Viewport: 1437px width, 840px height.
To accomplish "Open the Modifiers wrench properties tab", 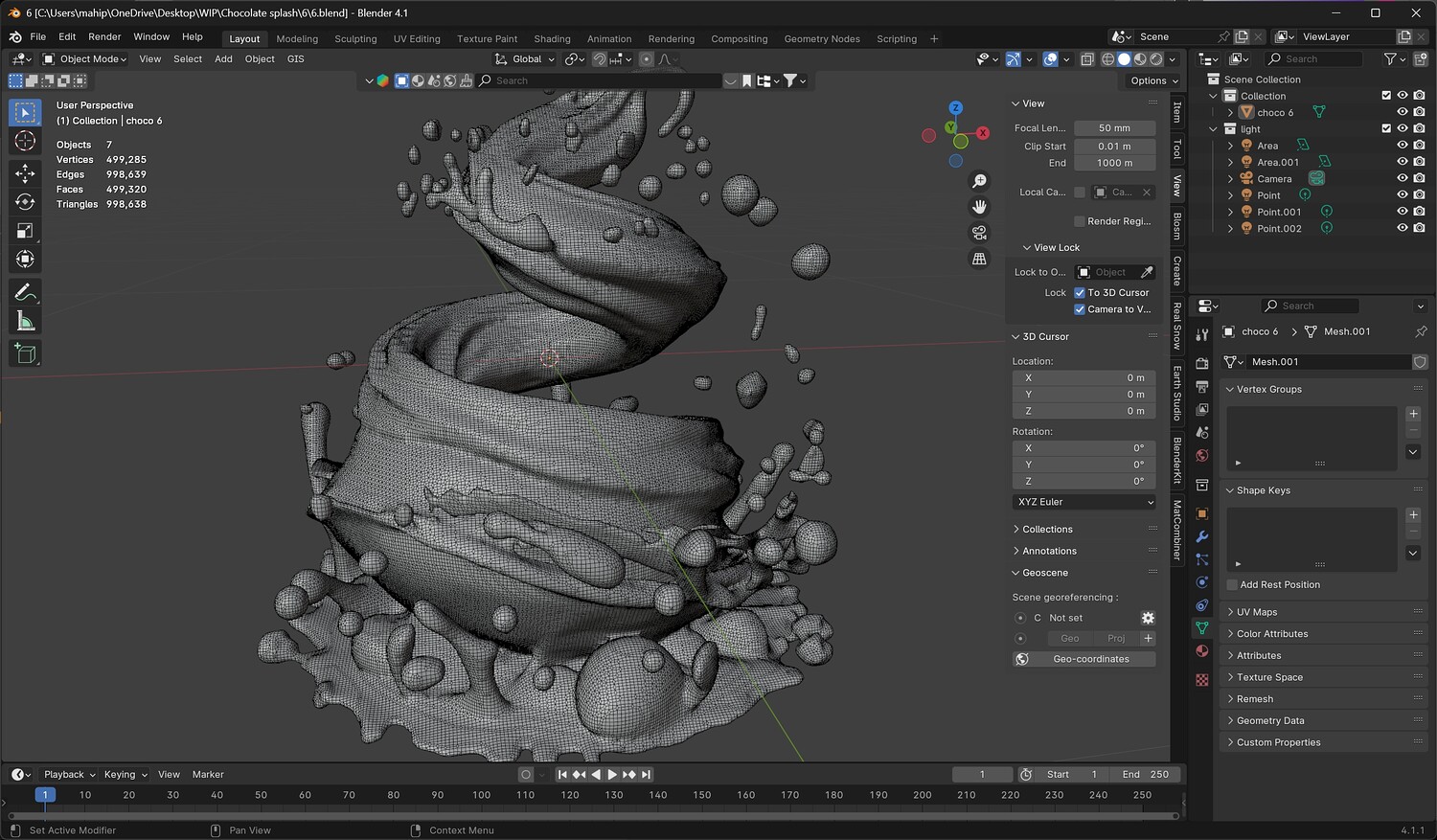I will coord(1202,536).
